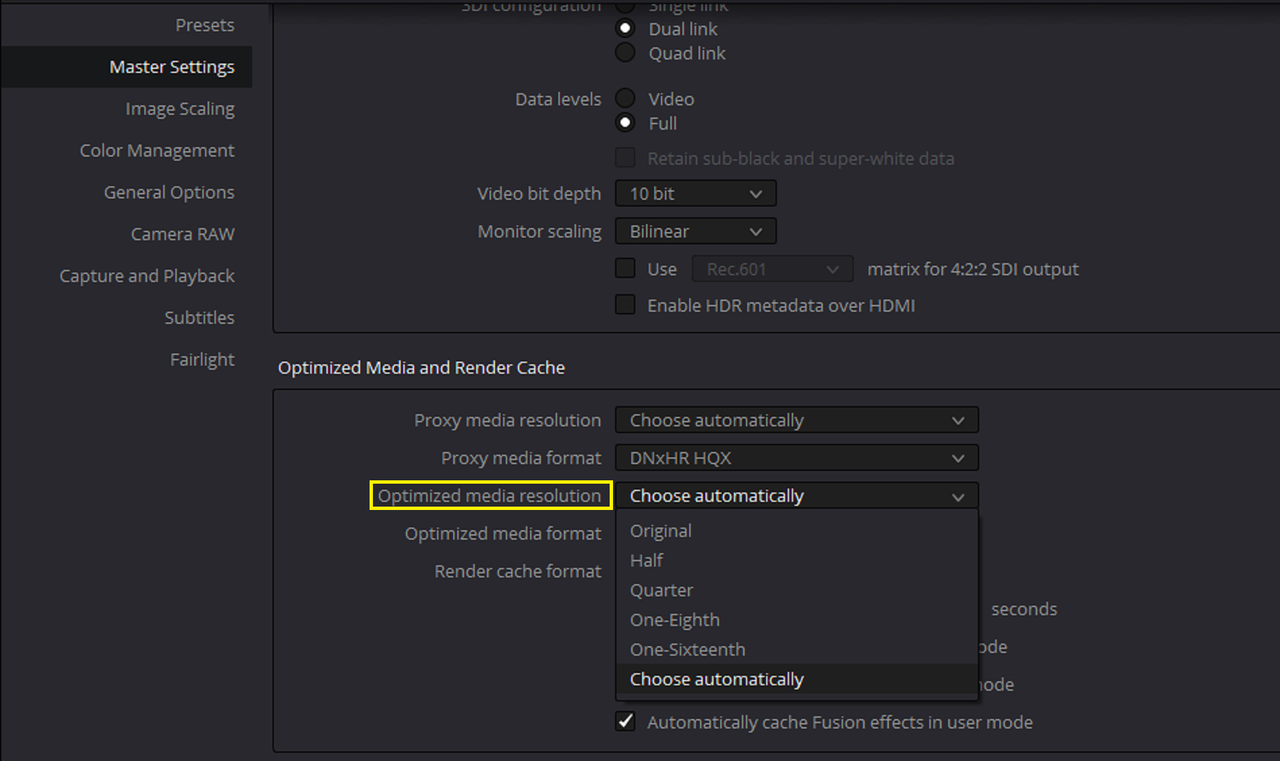
Task: Open the Presets settings page
Action: (x=204, y=25)
